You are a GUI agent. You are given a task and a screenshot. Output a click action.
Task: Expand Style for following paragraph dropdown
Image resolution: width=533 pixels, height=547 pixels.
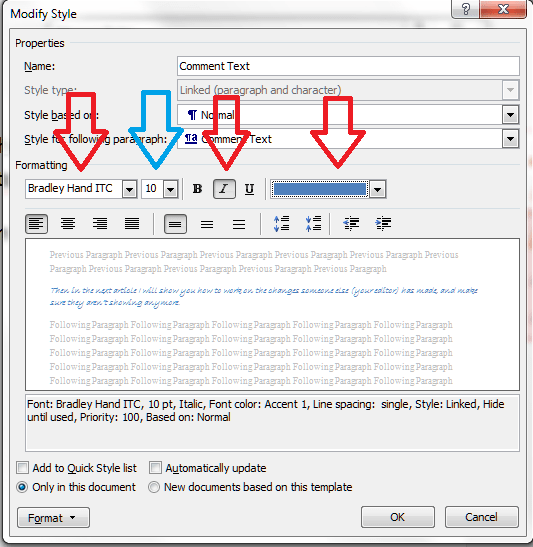pyautogui.click(x=510, y=139)
